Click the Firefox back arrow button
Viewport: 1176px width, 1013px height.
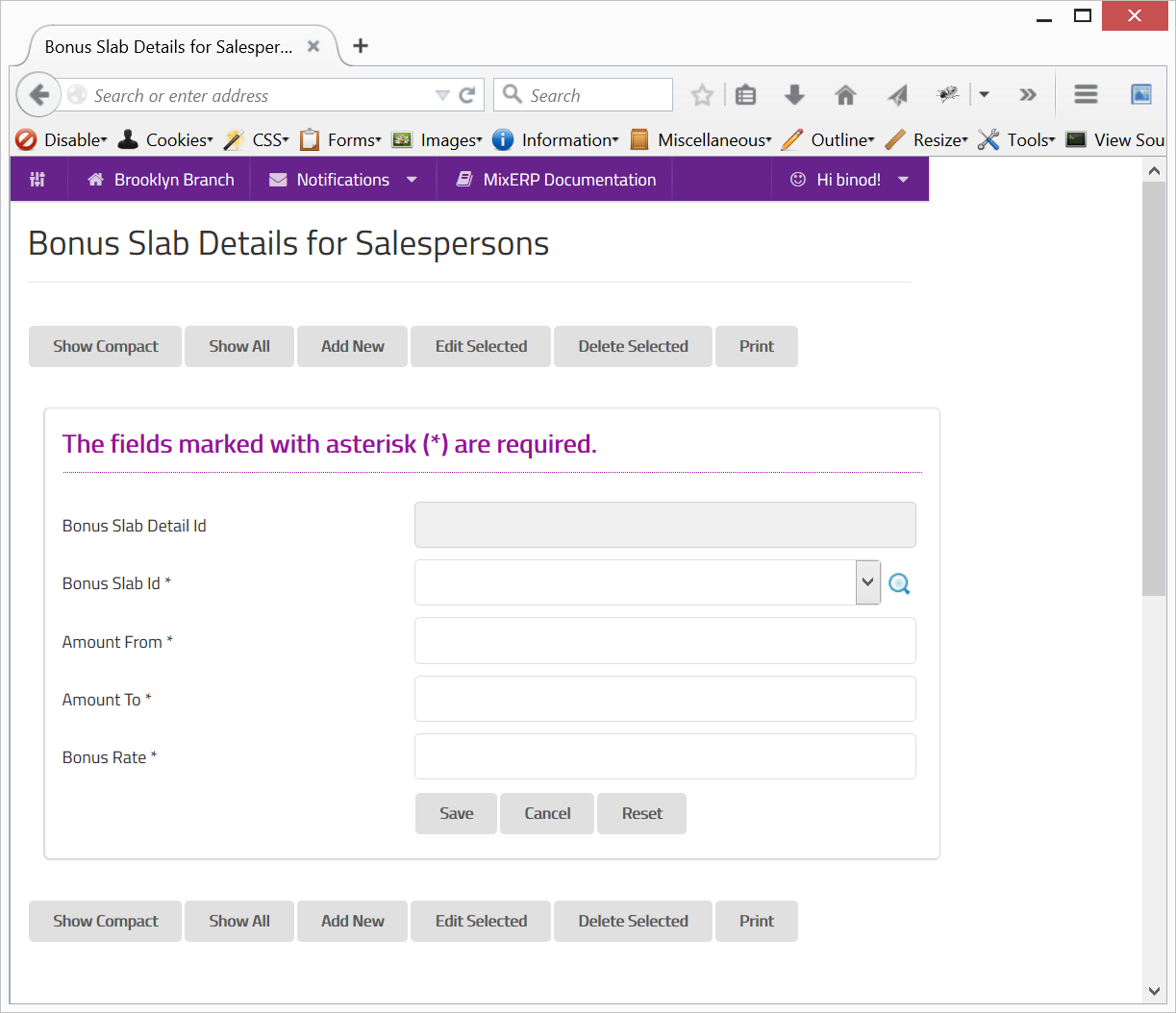pos(38,95)
